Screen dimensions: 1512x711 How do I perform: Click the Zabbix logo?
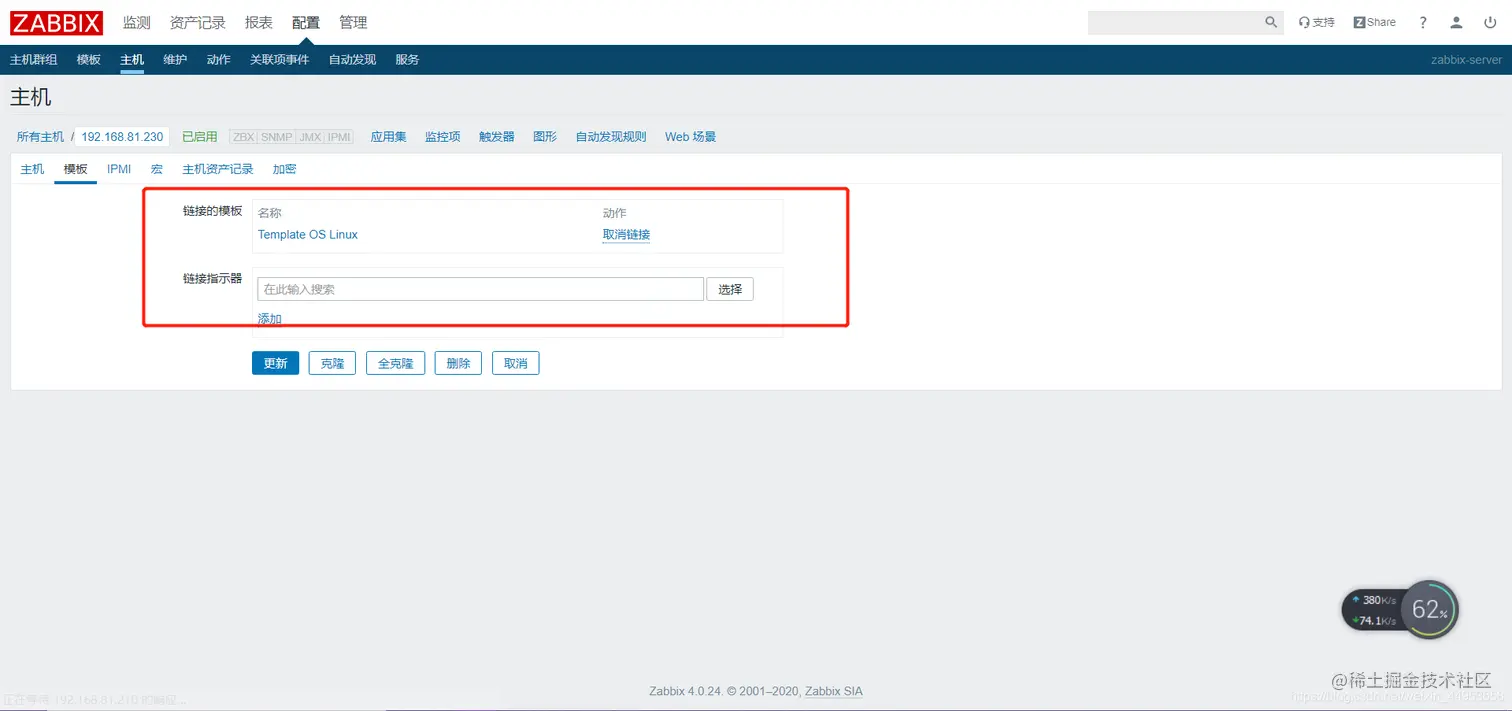click(57, 22)
